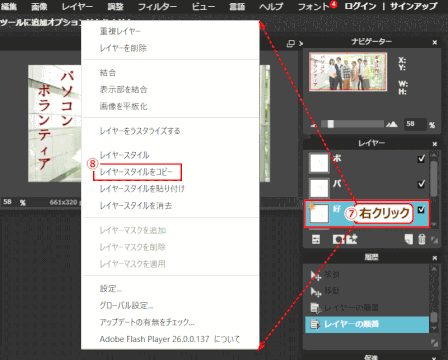The width and height of the screenshot is (448, 360).
Task: Click the zoom percentage field showing 58
Action: 415,124
